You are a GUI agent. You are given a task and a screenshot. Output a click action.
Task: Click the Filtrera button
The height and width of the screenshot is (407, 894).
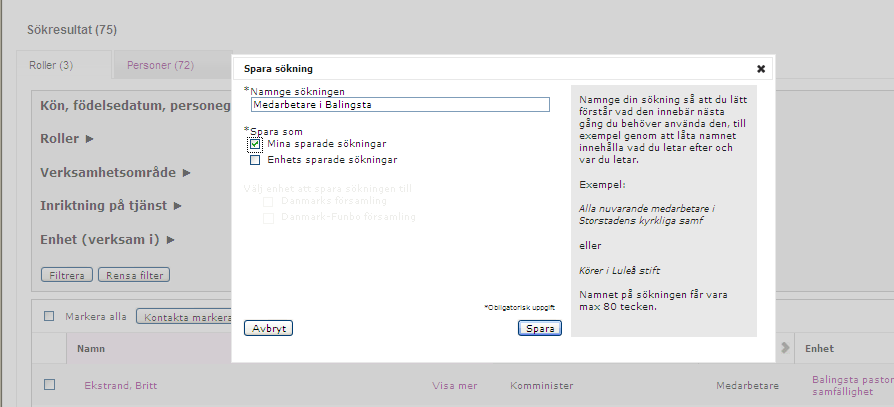(67, 275)
